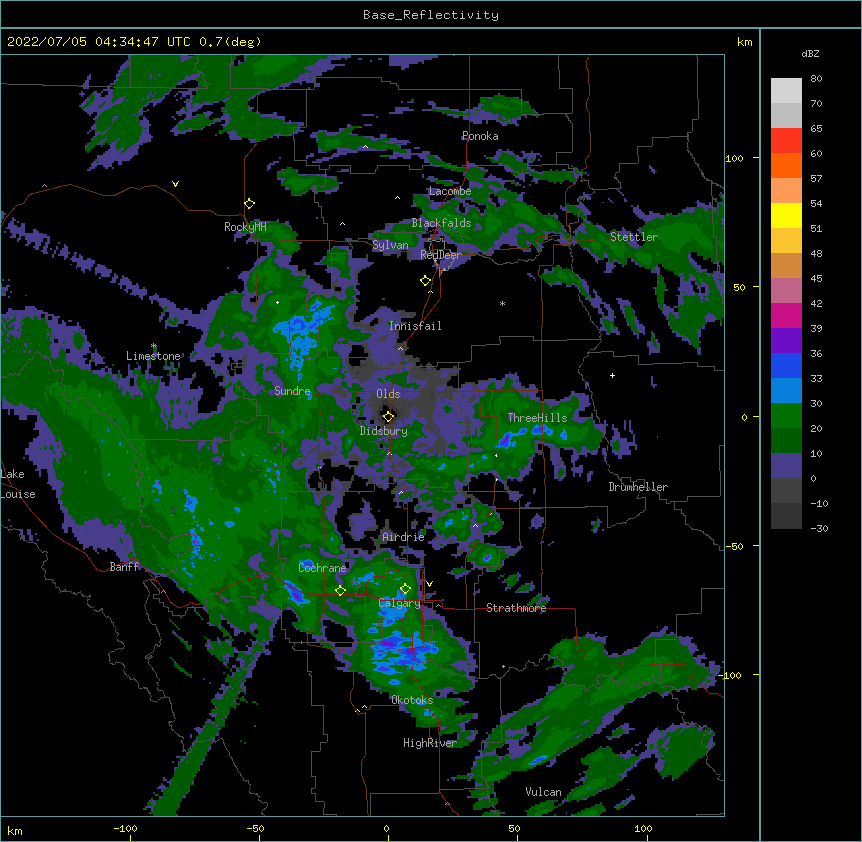This screenshot has width=862, height=842.
Task: Click the Innisfail city label
Action: pos(415,326)
